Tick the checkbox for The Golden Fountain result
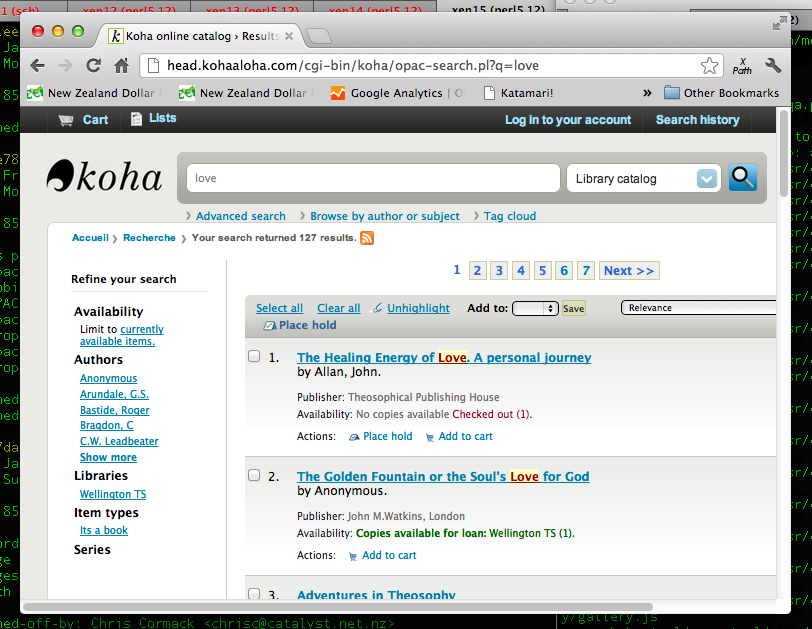Viewport: 812px width, 629px height. (254, 475)
